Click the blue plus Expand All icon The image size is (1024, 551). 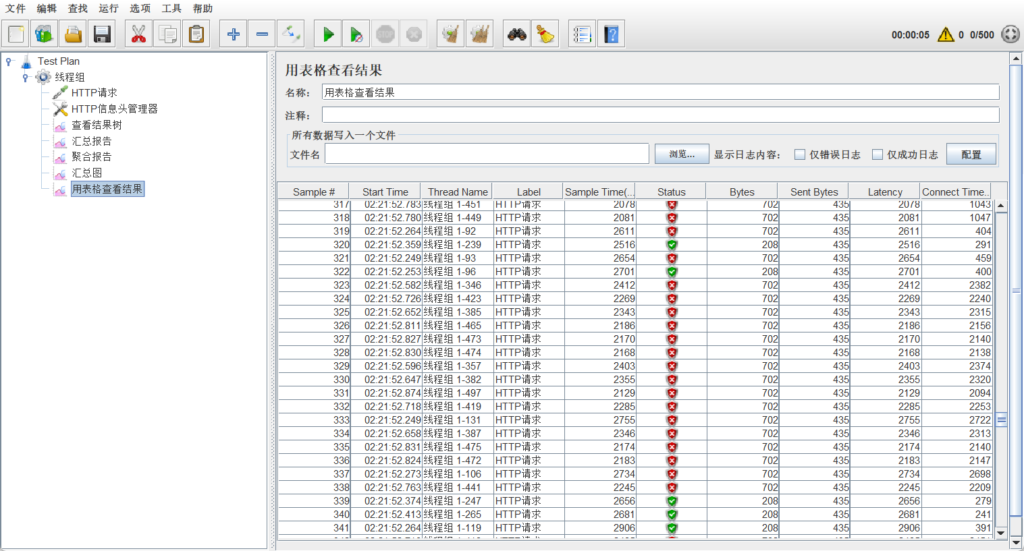click(233, 34)
